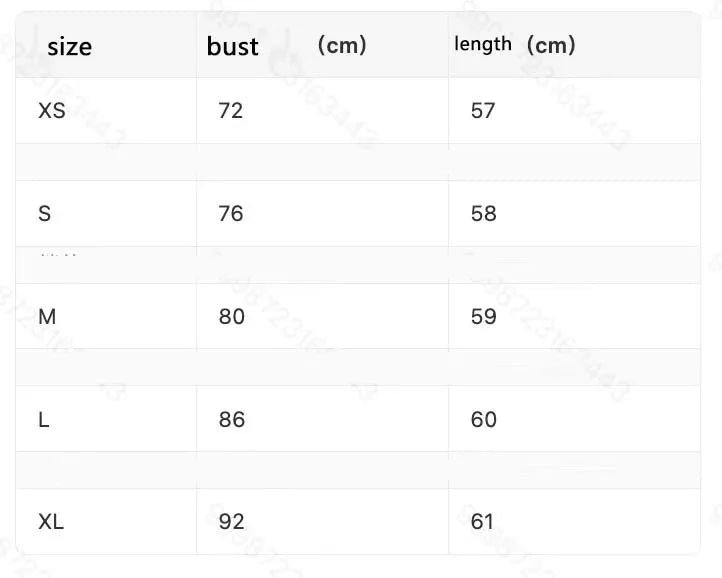Click length value 58
The image size is (722, 578).
point(483,214)
